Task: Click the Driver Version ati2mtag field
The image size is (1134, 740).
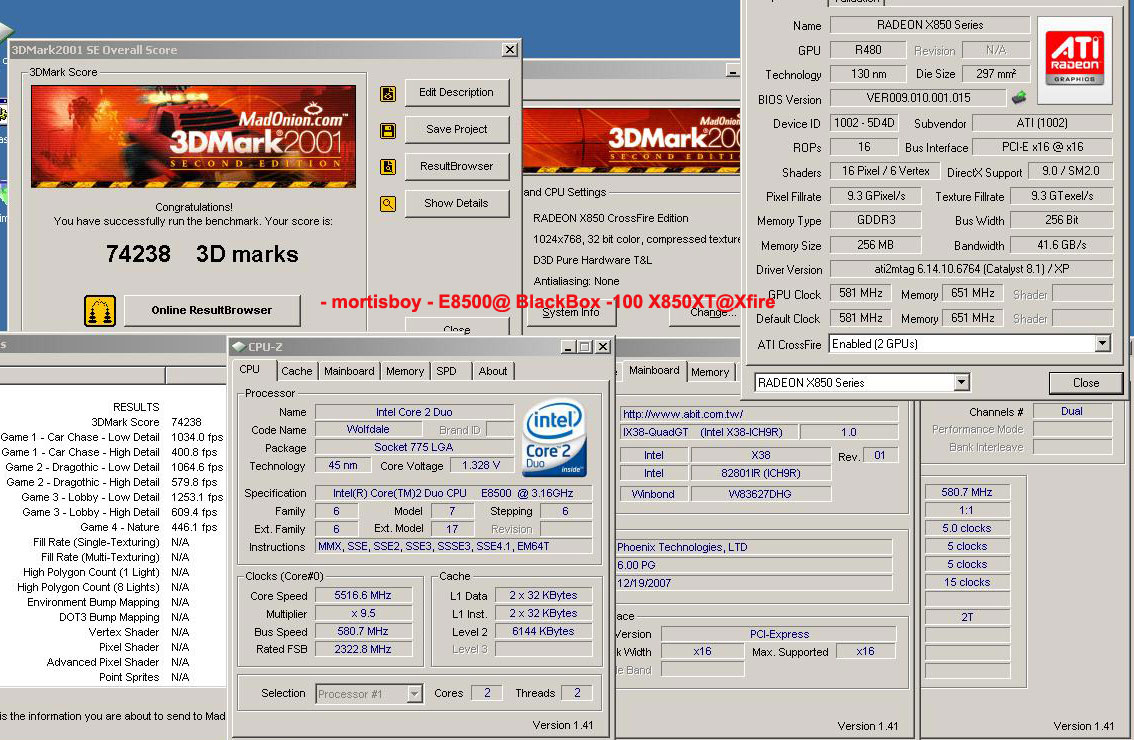Action: (x=971, y=269)
